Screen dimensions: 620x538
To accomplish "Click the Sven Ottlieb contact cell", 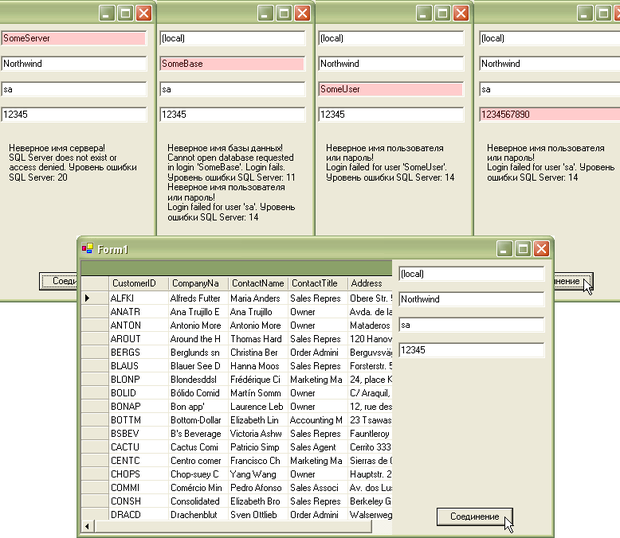I will click(258, 515).
